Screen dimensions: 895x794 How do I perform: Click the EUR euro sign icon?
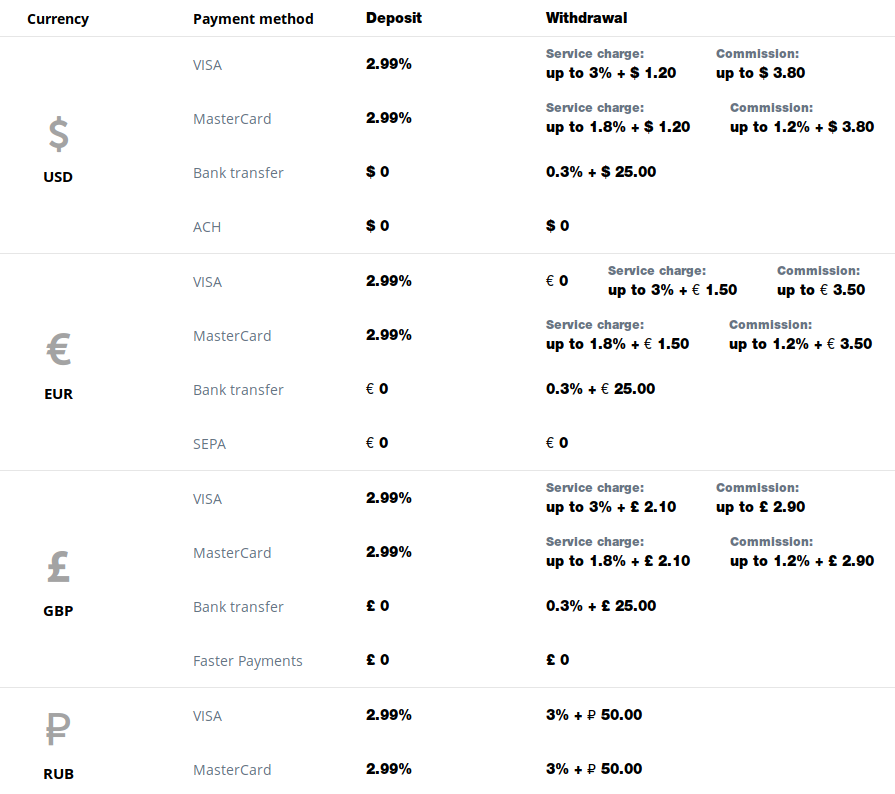pos(58,349)
